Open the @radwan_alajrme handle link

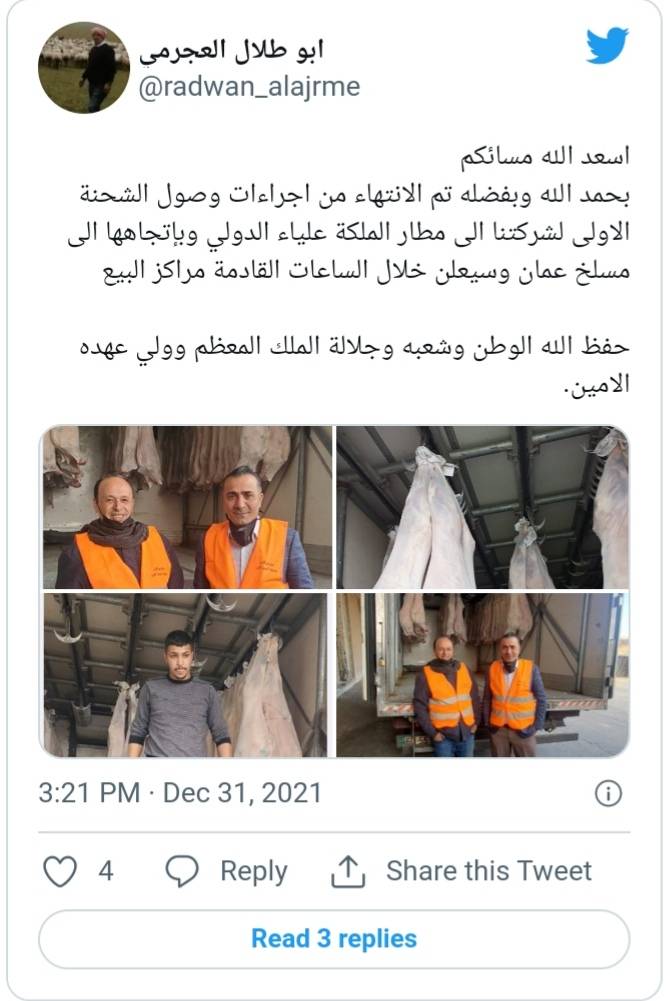[249, 87]
